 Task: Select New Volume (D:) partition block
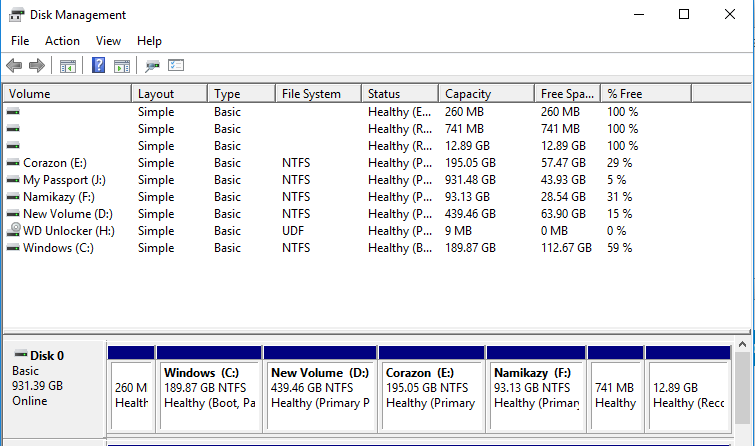[x=320, y=388]
